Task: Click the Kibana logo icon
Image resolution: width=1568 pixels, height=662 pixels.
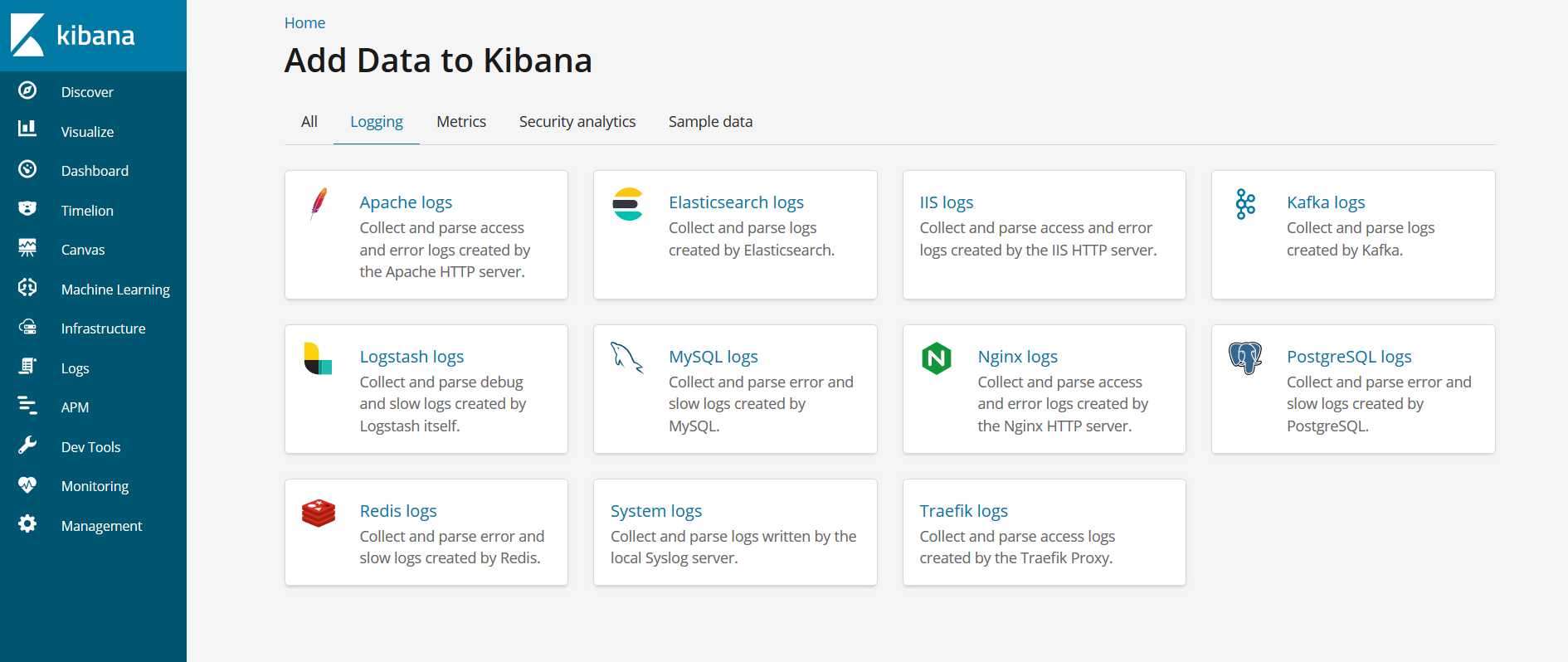Action: (27, 35)
